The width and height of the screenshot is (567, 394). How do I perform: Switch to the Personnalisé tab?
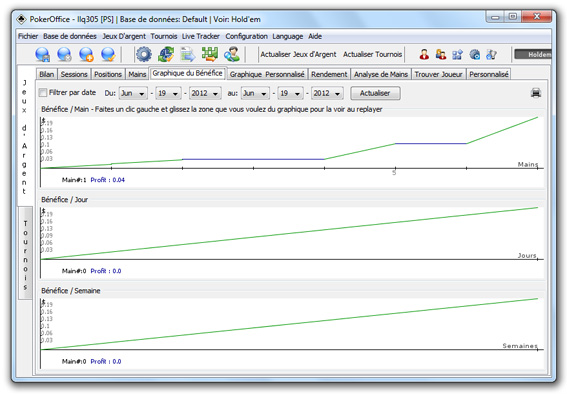[489, 74]
